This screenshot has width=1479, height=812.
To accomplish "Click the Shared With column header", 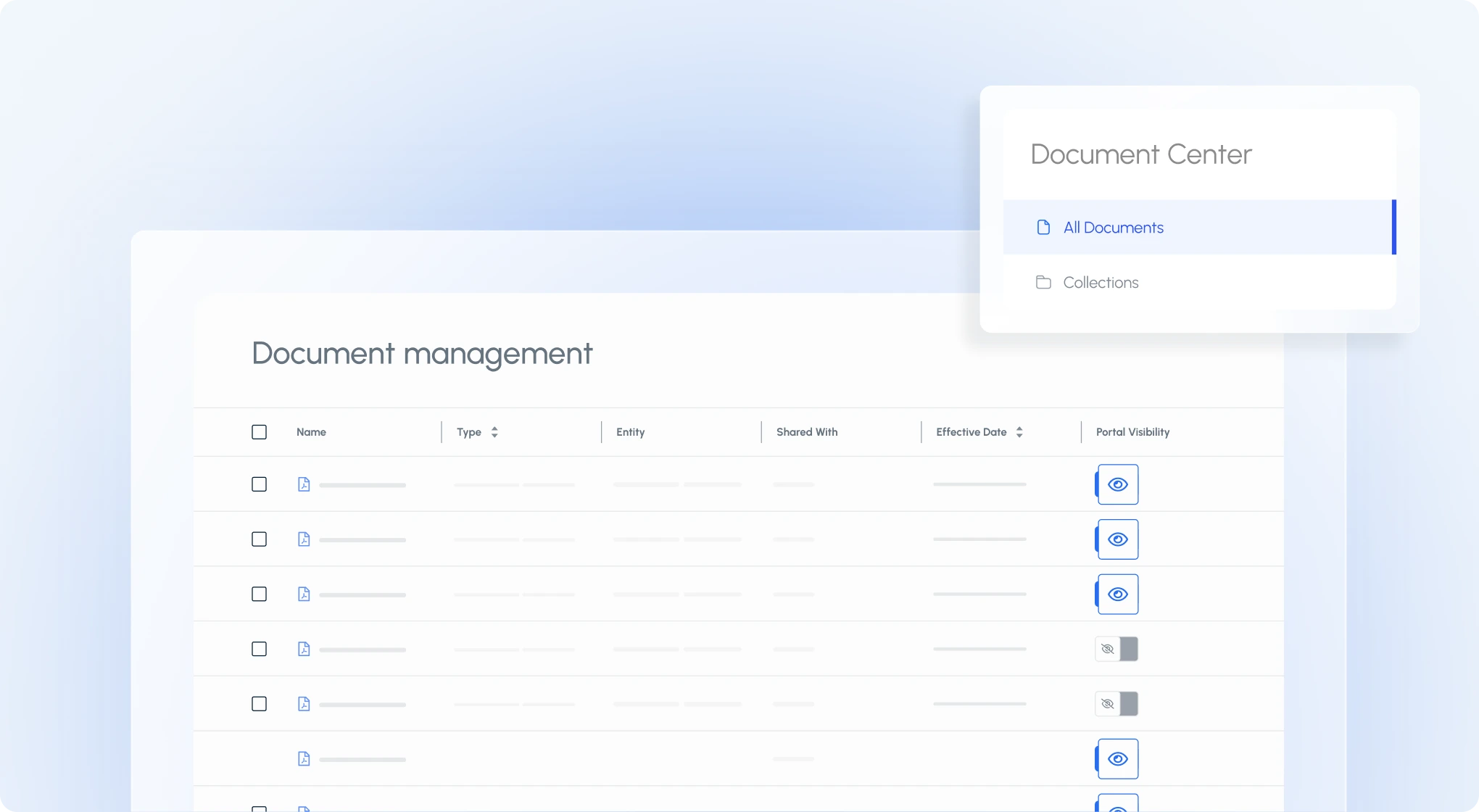I will [807, 432].
